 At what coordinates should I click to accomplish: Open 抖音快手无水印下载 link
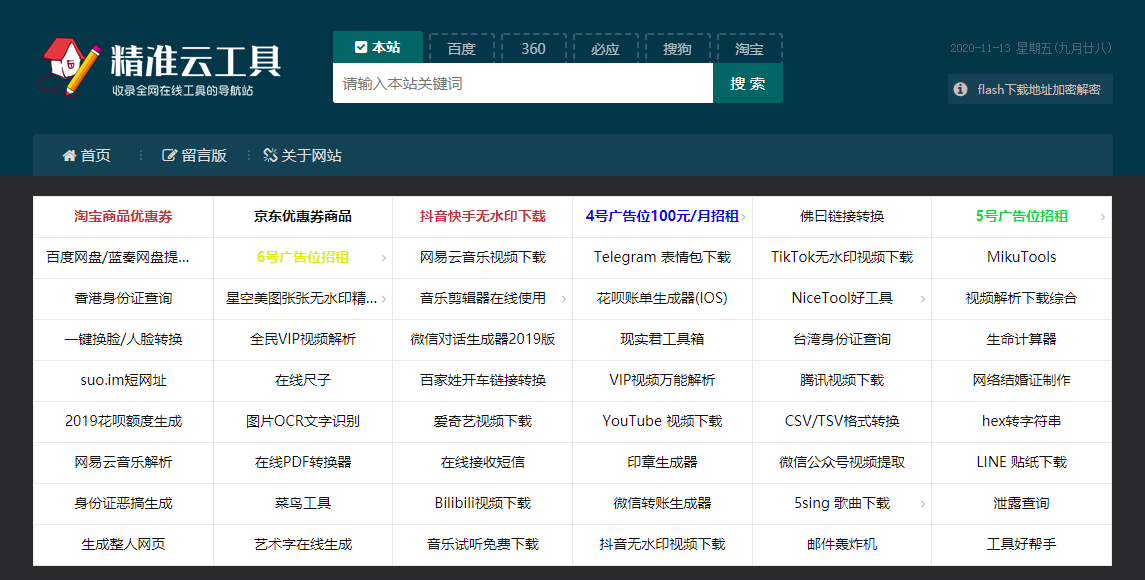[483, 216]
